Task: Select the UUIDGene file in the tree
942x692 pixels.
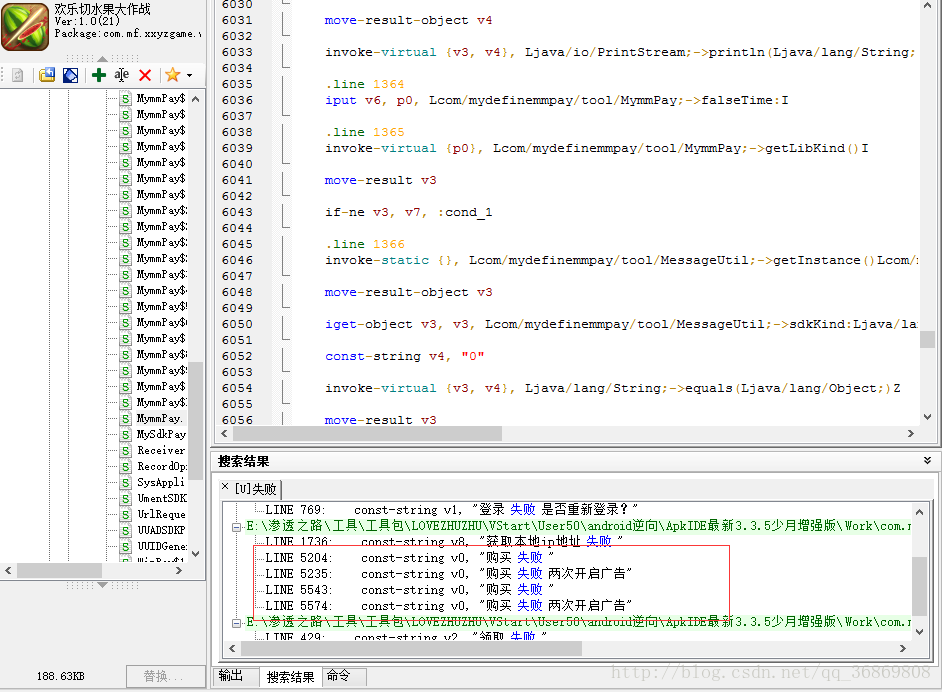Action: pyautogui.click(x=162, y=546)
